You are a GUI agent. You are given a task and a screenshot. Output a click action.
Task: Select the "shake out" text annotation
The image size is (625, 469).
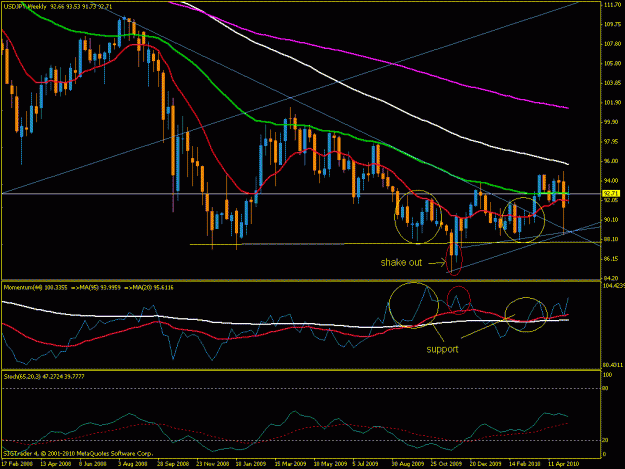click(401, 263)
